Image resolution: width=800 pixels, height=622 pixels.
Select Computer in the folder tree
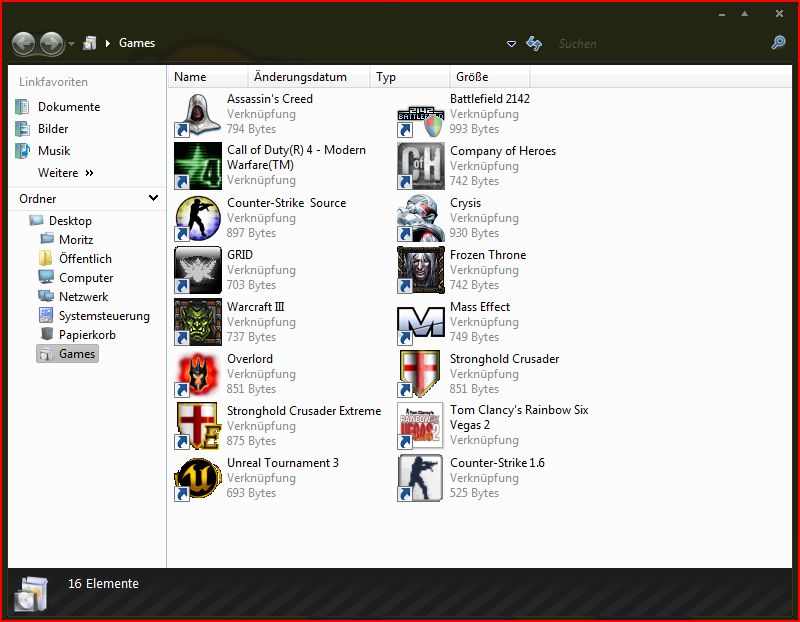[x=76, y=278]
